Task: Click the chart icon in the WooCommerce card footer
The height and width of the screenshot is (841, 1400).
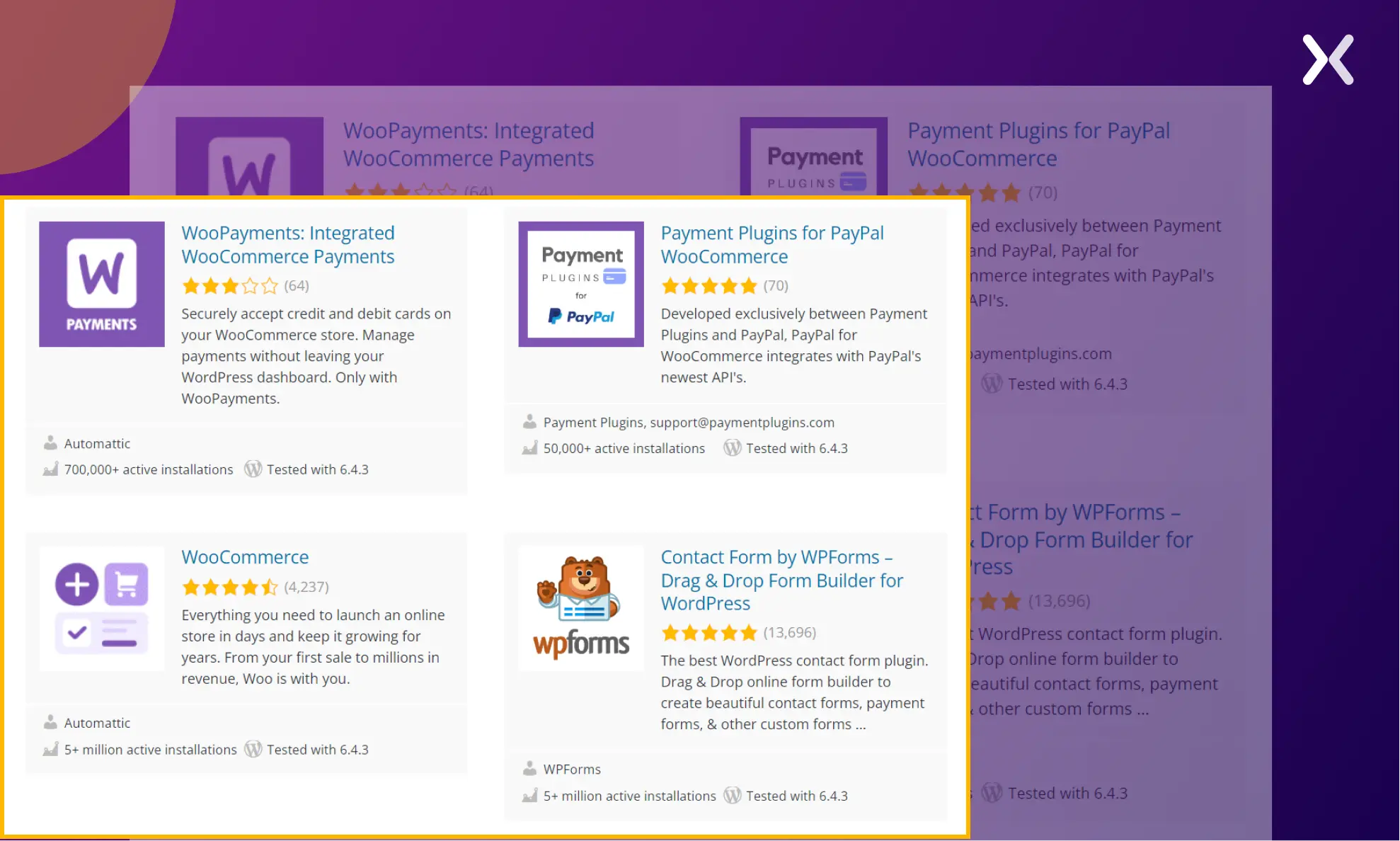Action: coord(50,749)
